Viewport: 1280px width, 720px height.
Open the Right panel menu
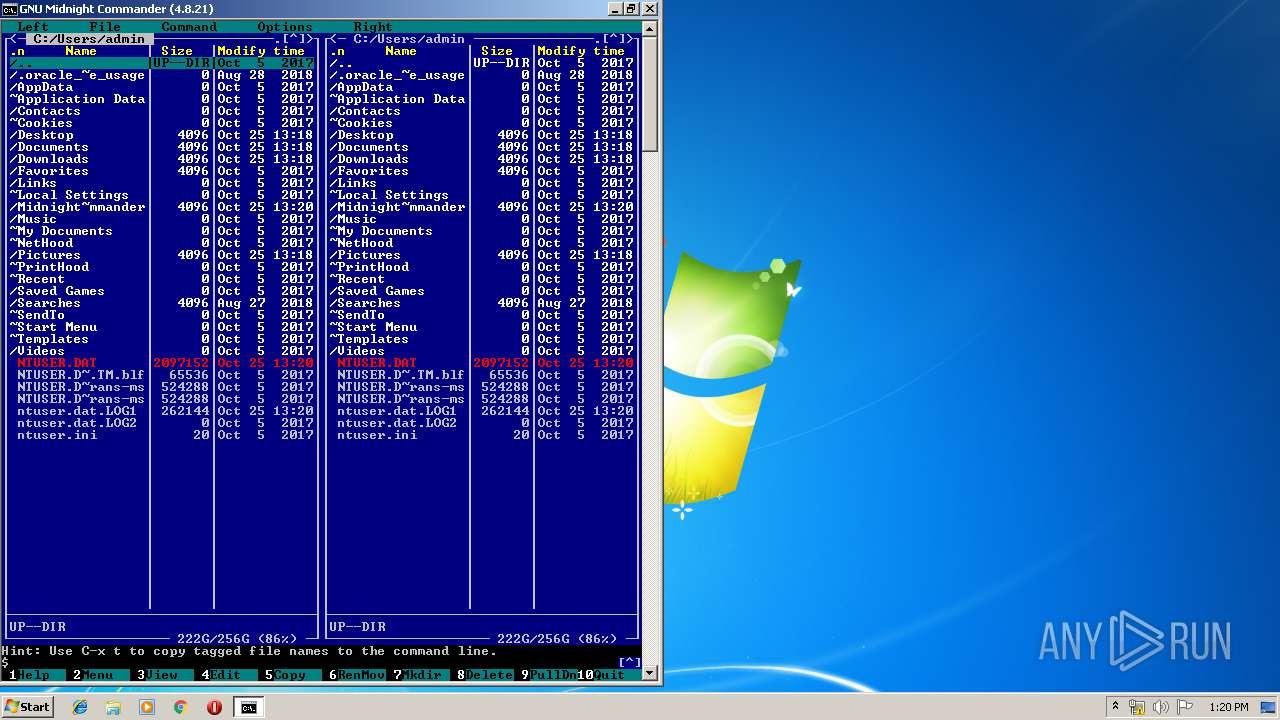tap(373, 27)
